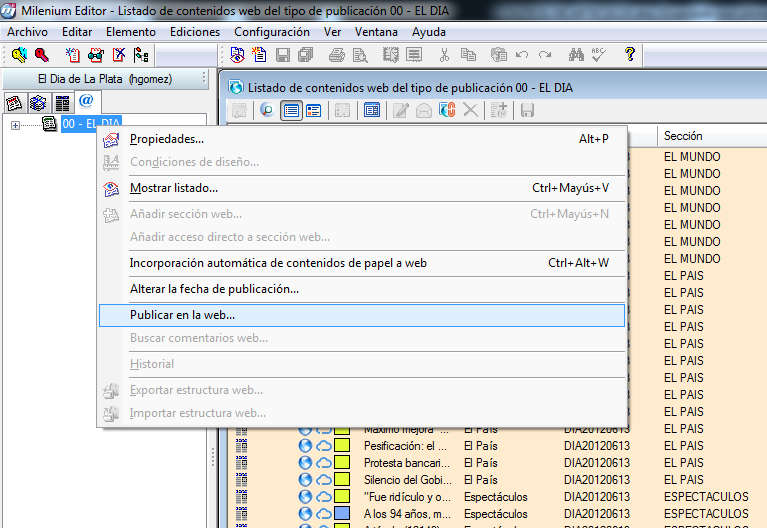Select the web '@' tab icon in sidebar
The image size is (767, 528).
[85, 101]
